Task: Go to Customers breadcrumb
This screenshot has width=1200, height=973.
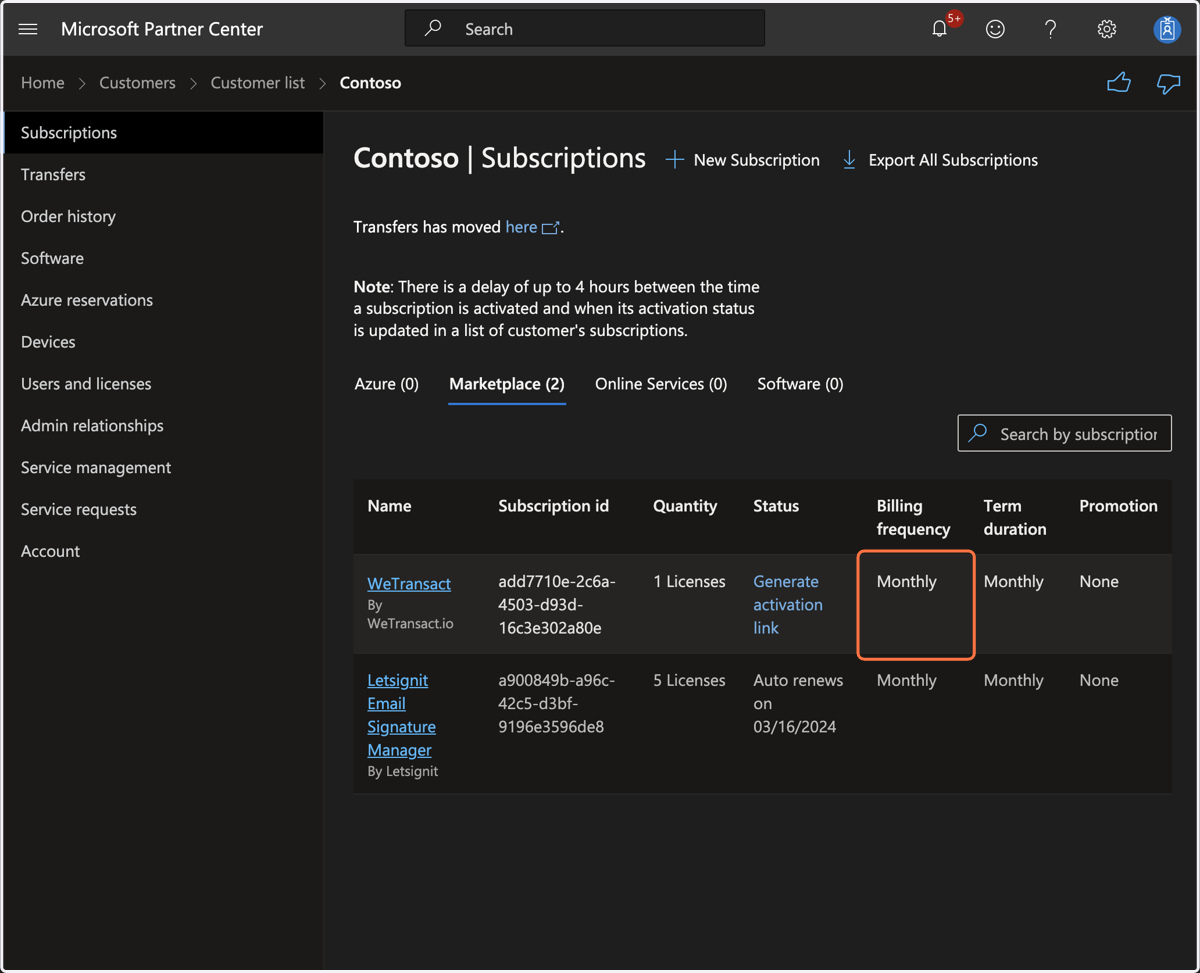Action: pyautogui.click(x=137, y=83)
